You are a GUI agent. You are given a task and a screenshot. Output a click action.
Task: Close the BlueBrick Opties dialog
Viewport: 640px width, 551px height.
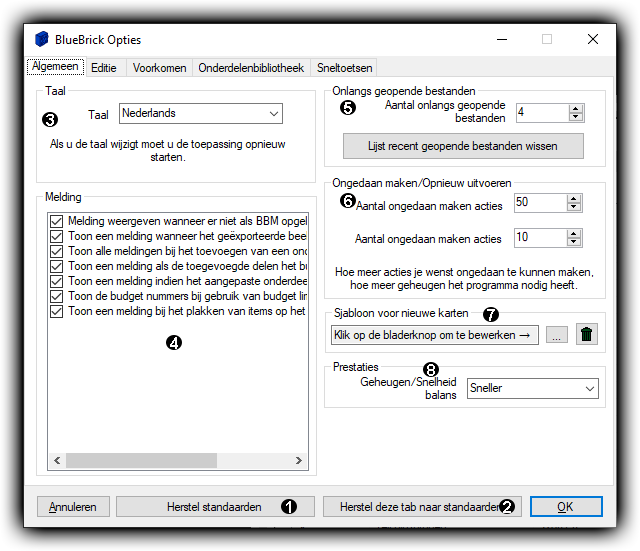[593, 39]
